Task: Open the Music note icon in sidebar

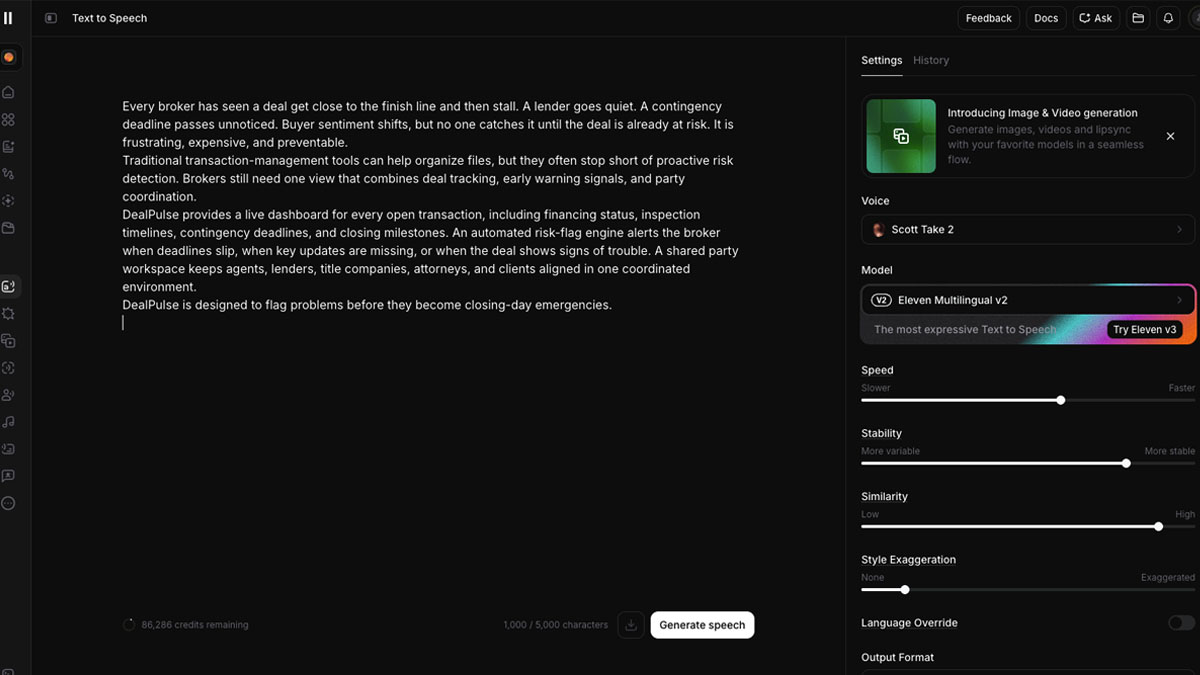Action: pyautogui.click(x=9, y=422)
